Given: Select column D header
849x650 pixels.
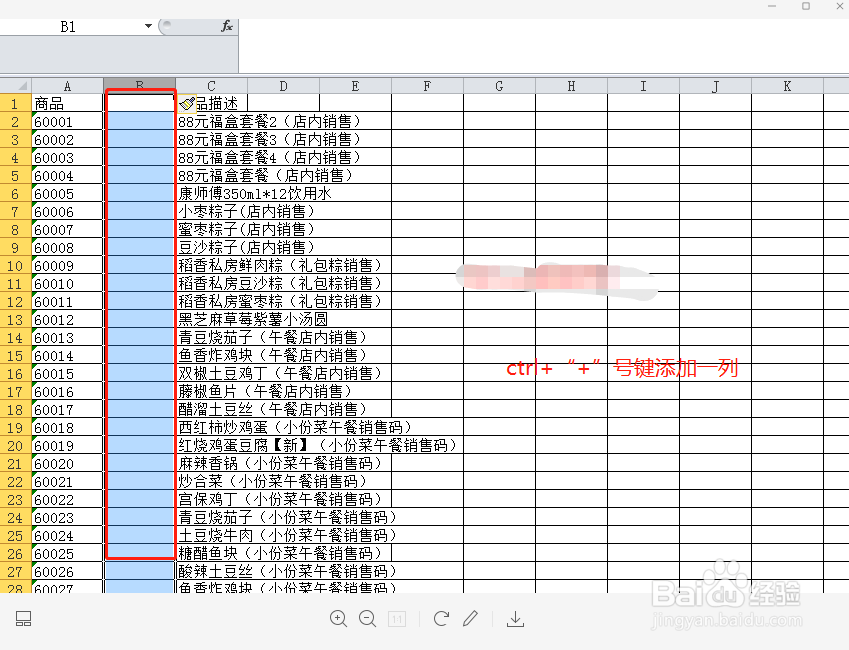Looking at the screenshot, I should click(283, 86).
